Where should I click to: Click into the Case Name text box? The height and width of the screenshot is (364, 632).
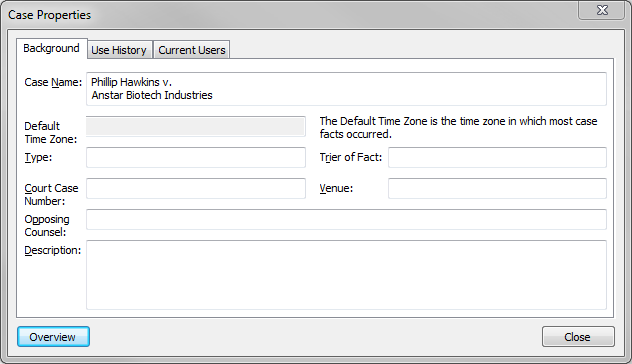[x=346, y=89]
